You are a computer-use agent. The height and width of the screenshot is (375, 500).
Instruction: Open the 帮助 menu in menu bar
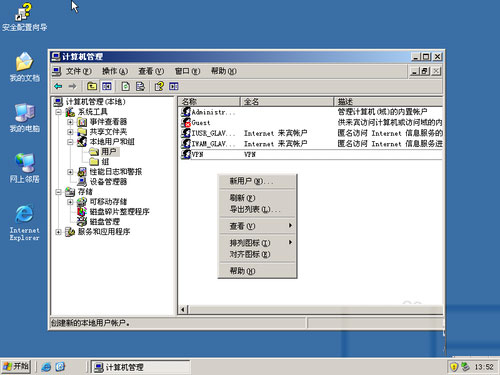pos(223,71)
